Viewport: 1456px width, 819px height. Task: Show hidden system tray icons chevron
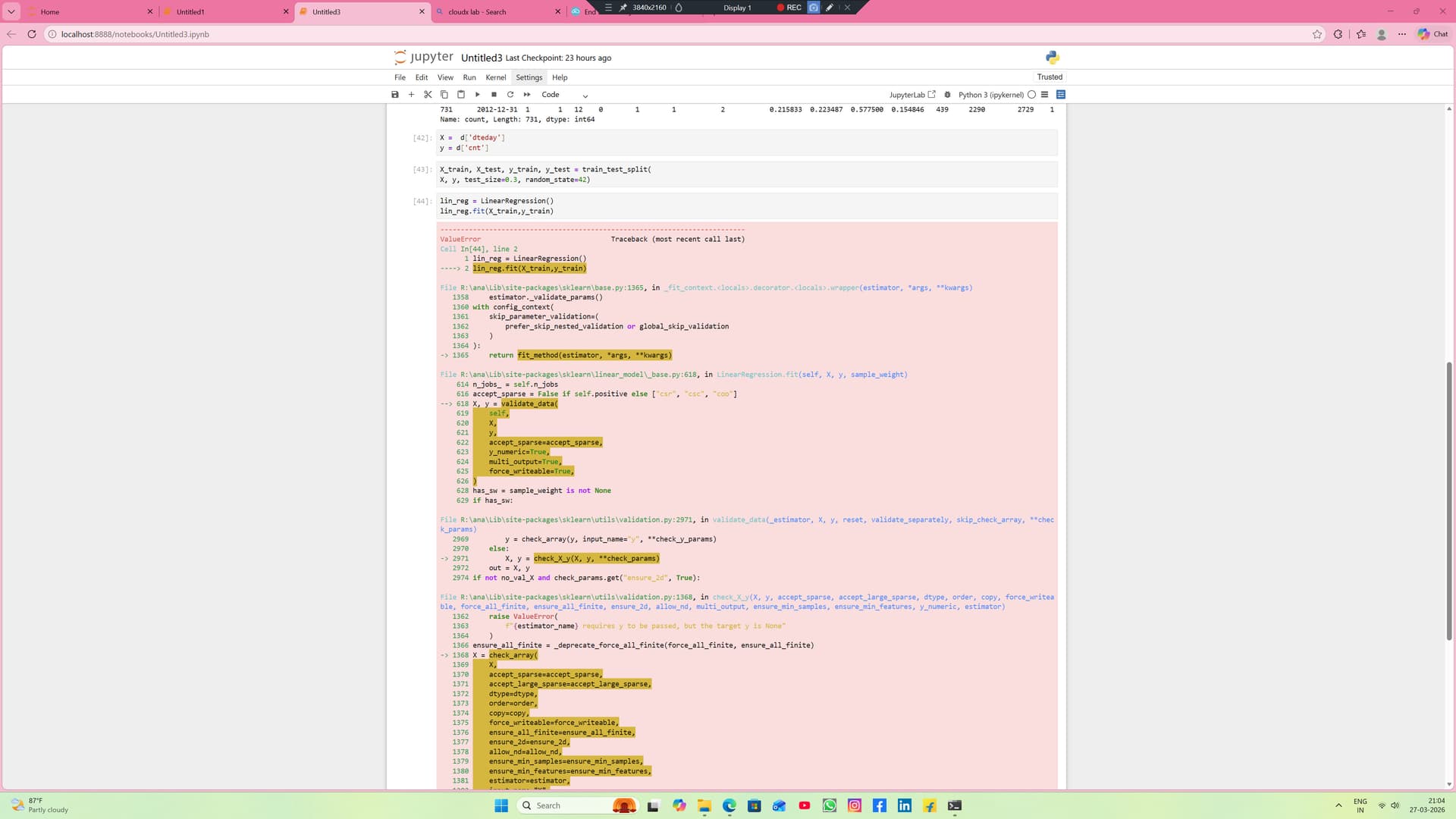[1338, 805]
